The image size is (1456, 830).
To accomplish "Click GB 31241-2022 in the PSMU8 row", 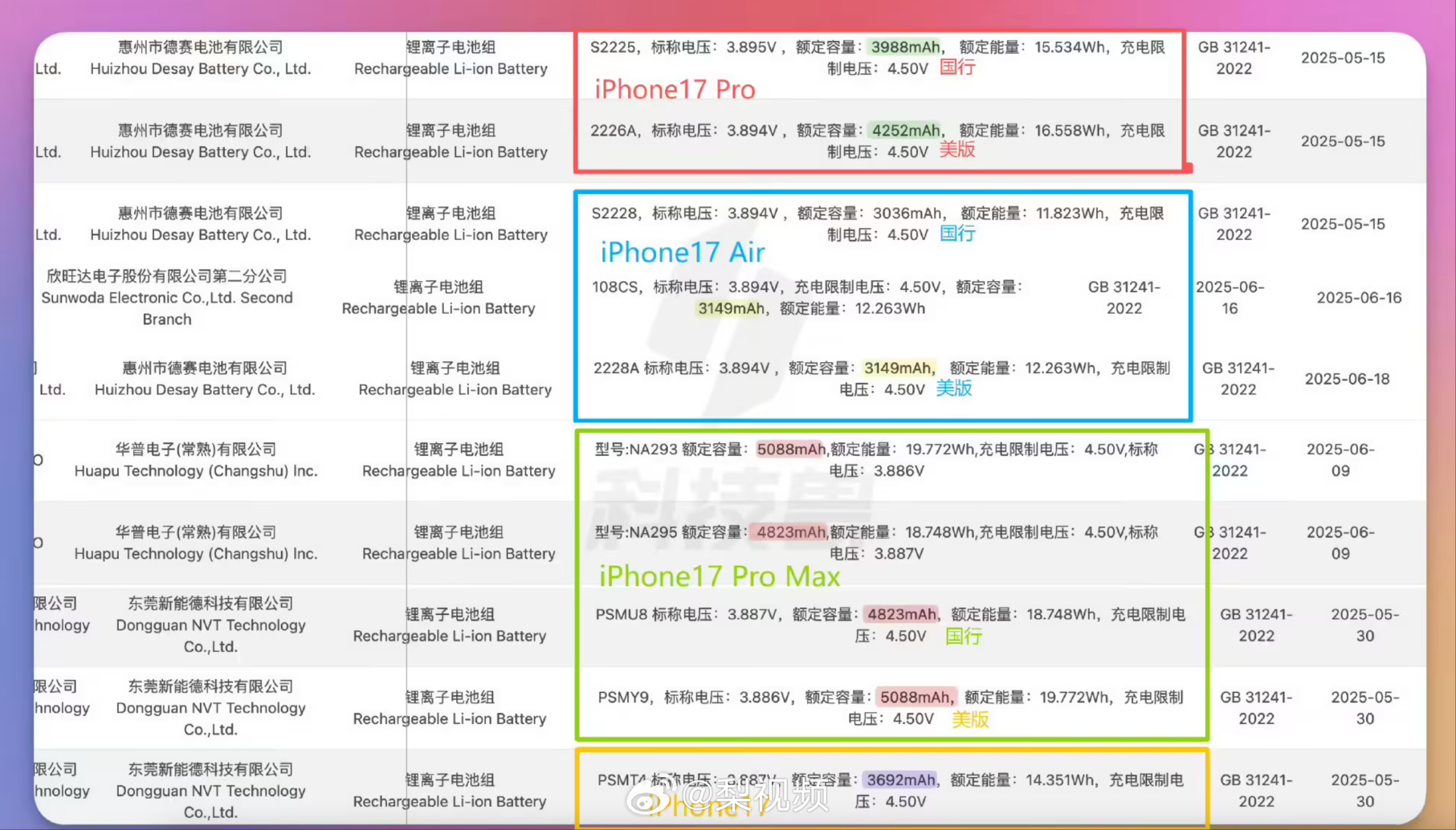I will click(1257, 625).
